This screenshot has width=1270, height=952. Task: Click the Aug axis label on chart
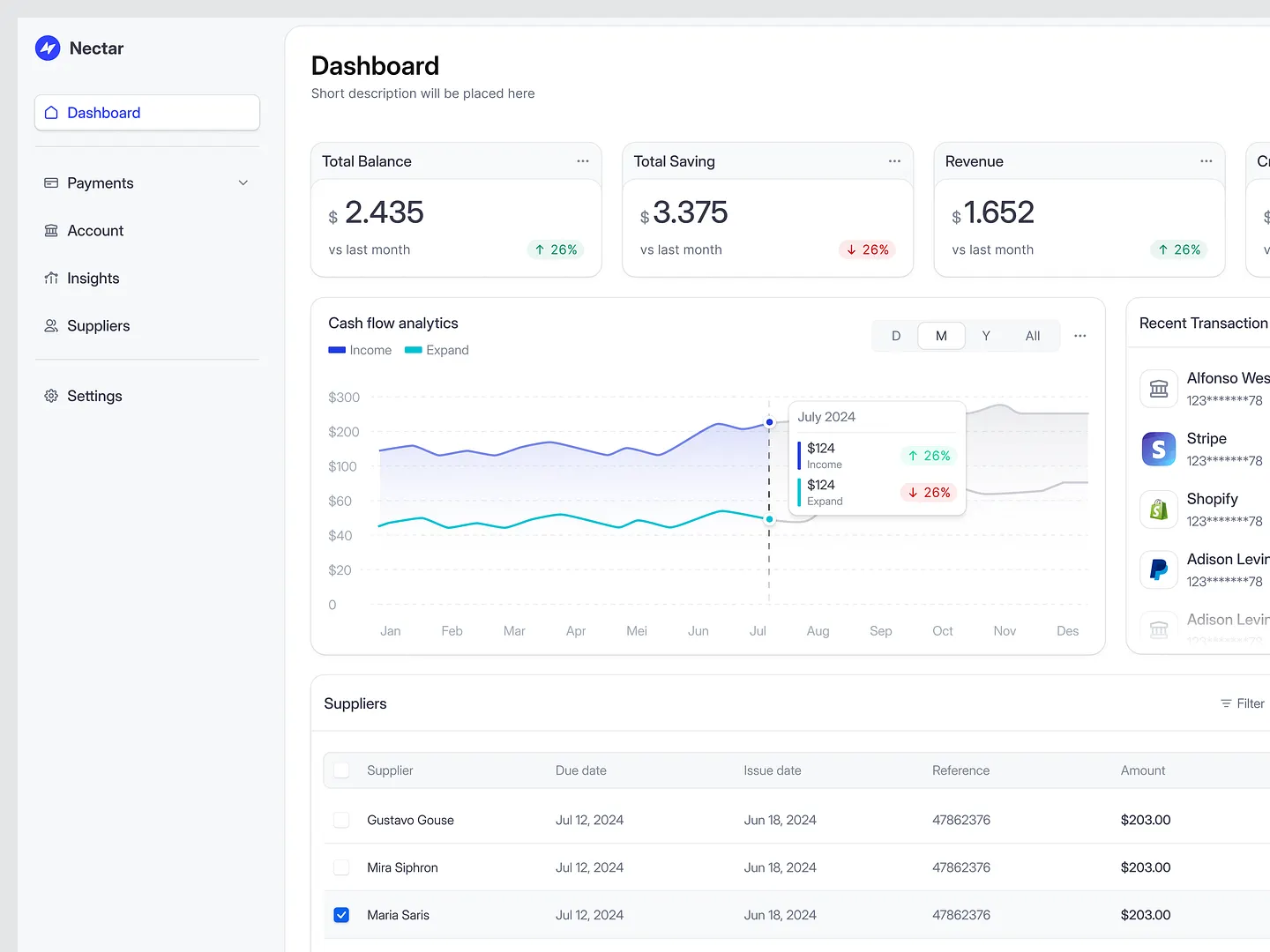coord(818,631)
